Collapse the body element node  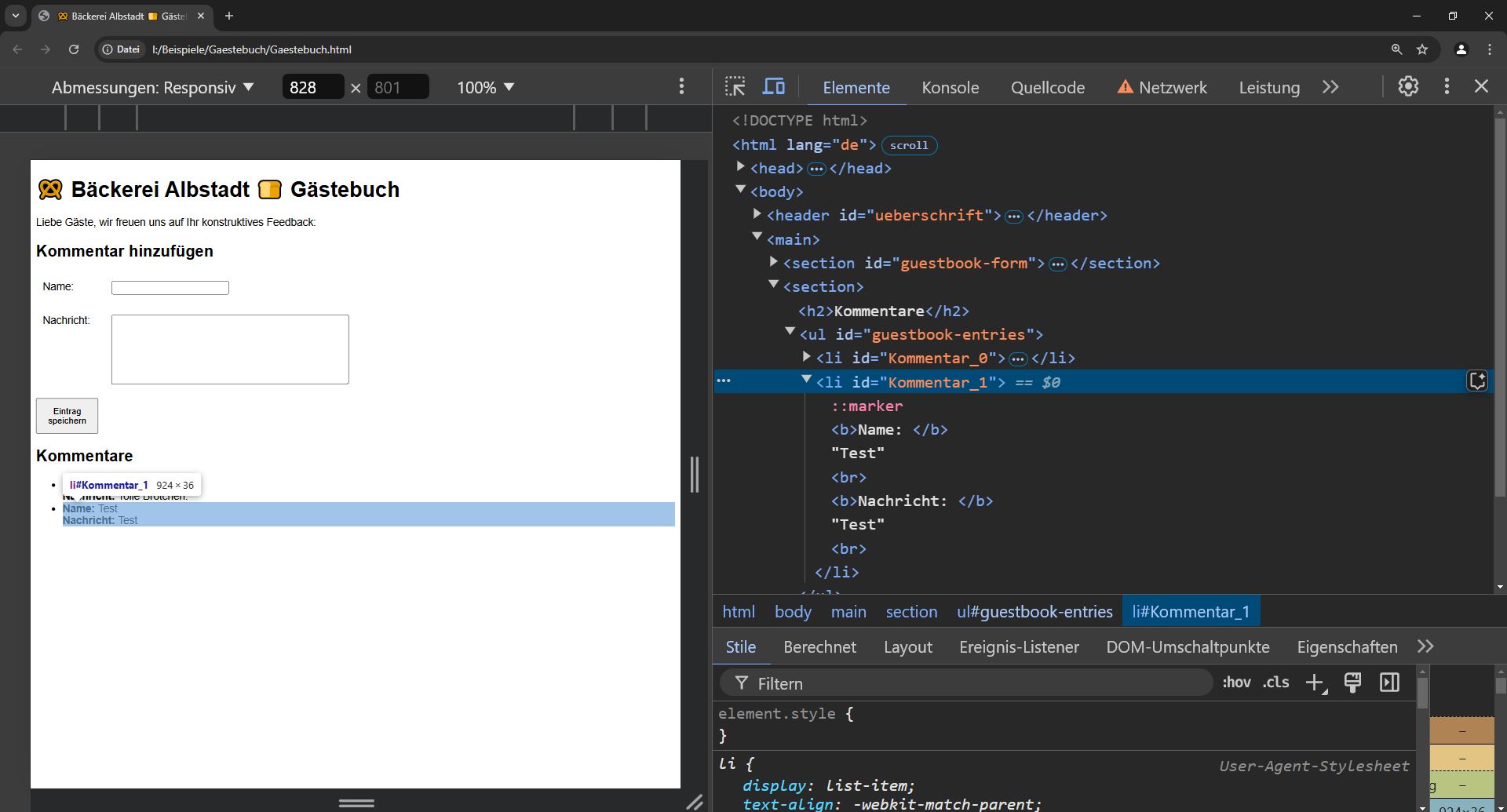point(740,190)
